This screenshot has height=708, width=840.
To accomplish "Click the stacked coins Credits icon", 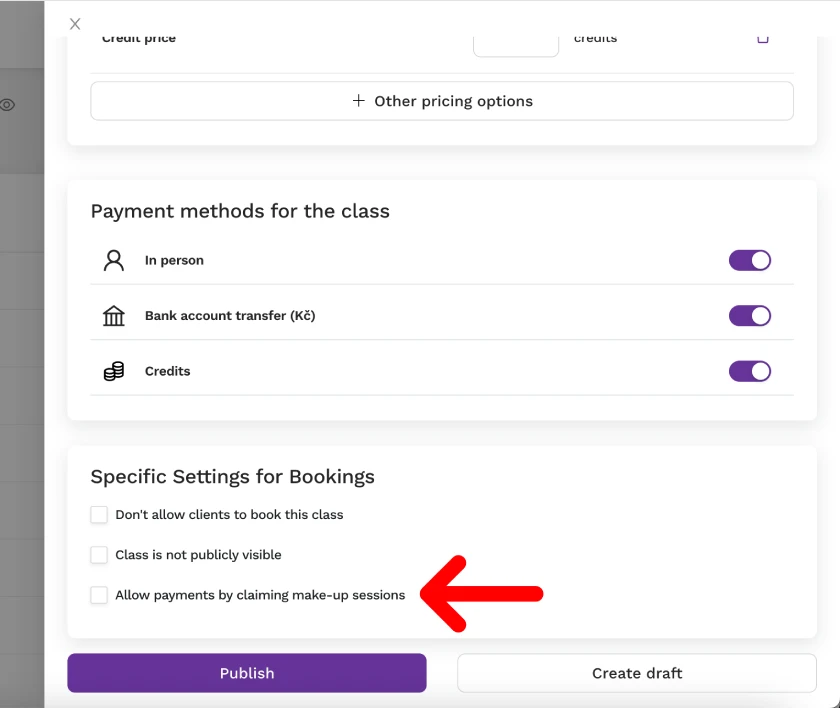I will [x=114, y=371].
